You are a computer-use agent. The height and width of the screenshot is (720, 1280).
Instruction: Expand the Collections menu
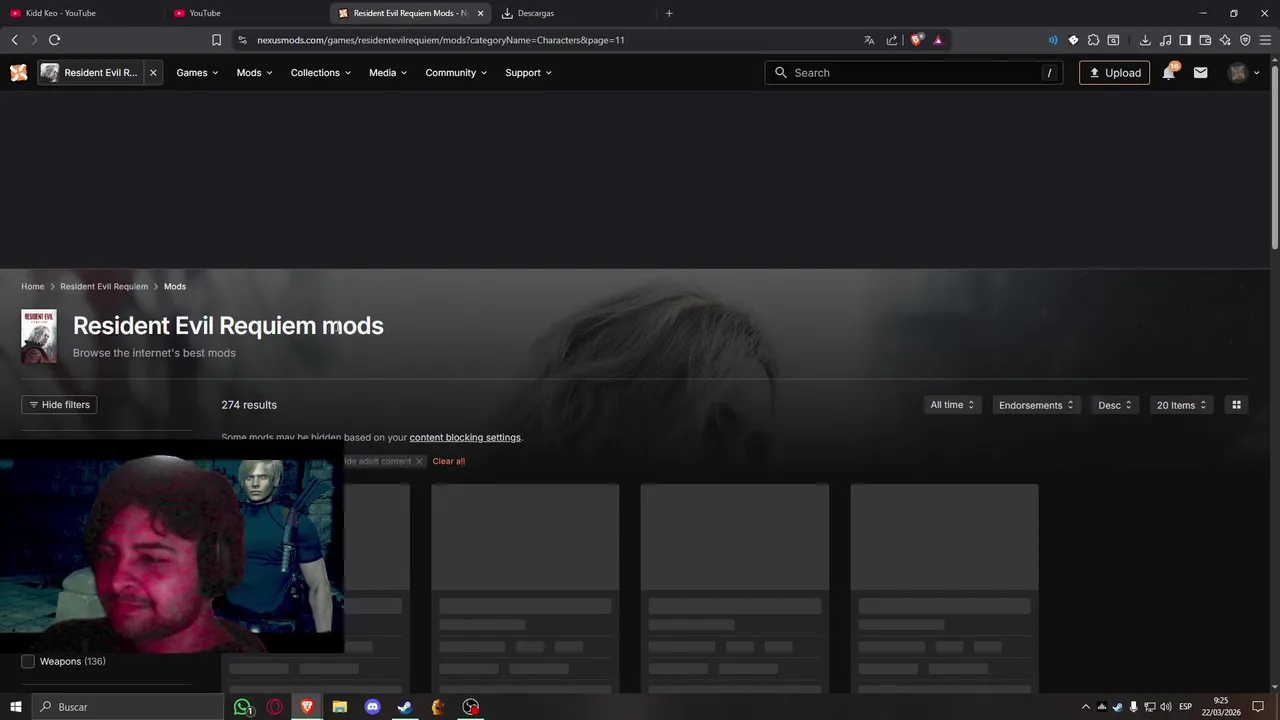point(320,73)
